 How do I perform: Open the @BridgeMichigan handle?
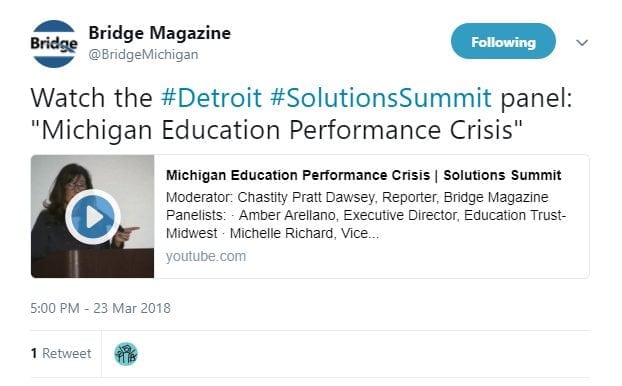143,54
